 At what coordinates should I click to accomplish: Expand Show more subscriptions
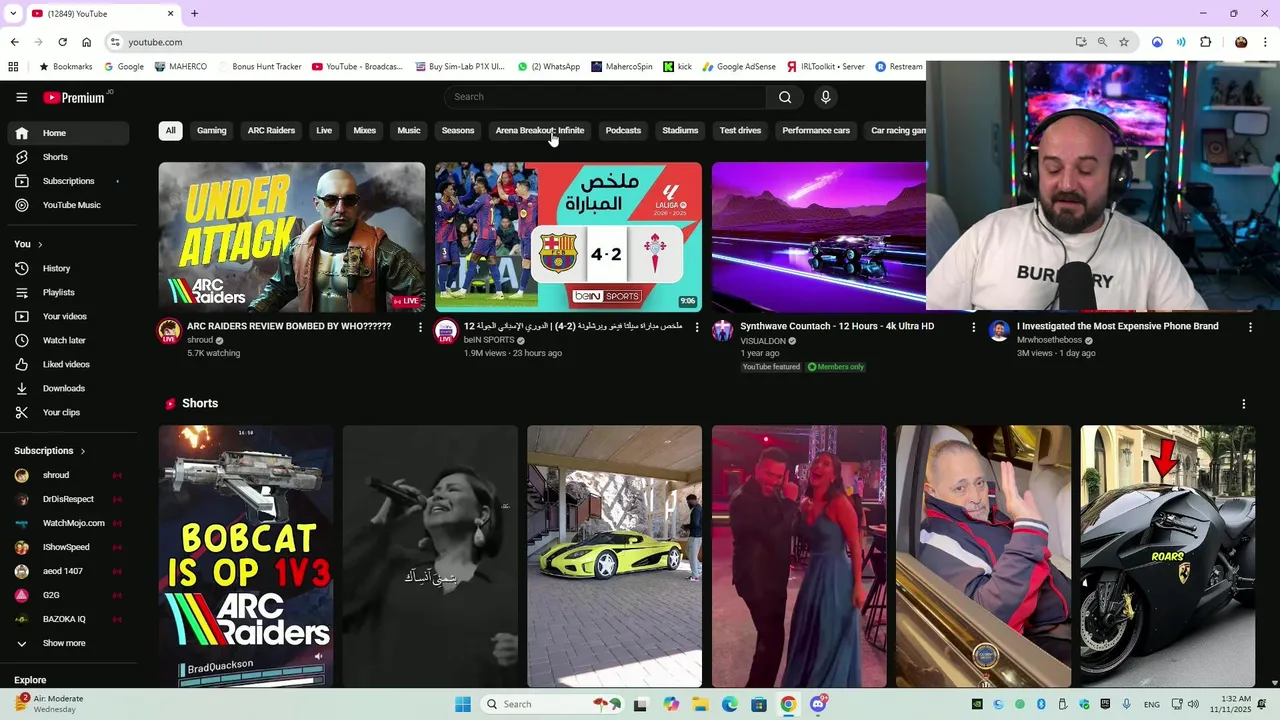pyautogui.click(x=68, y=643)
